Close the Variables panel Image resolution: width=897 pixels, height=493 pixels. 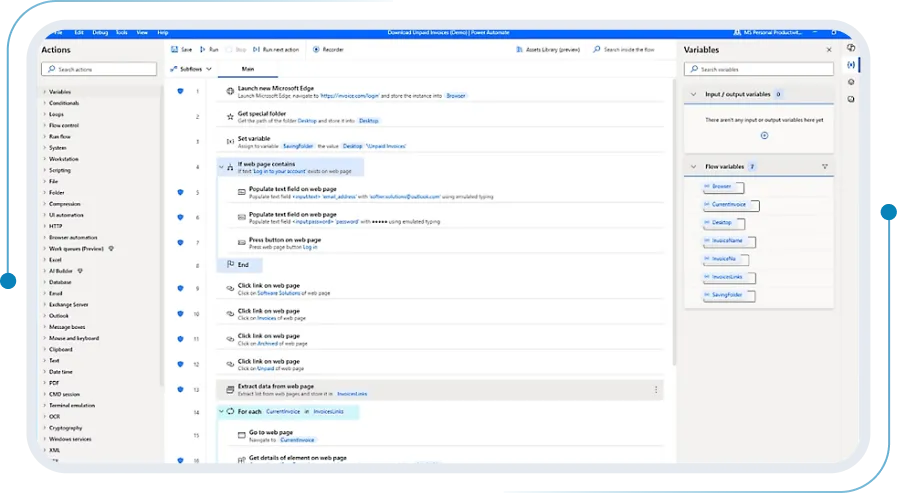coord(829,50)
